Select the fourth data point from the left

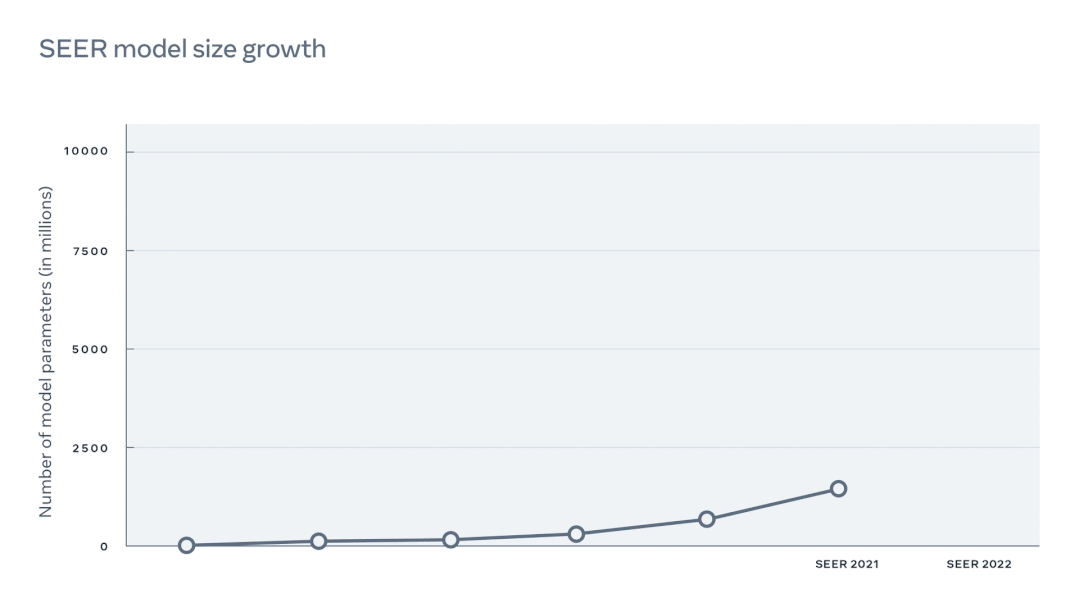pyautogui.click(x=576, y=534)
